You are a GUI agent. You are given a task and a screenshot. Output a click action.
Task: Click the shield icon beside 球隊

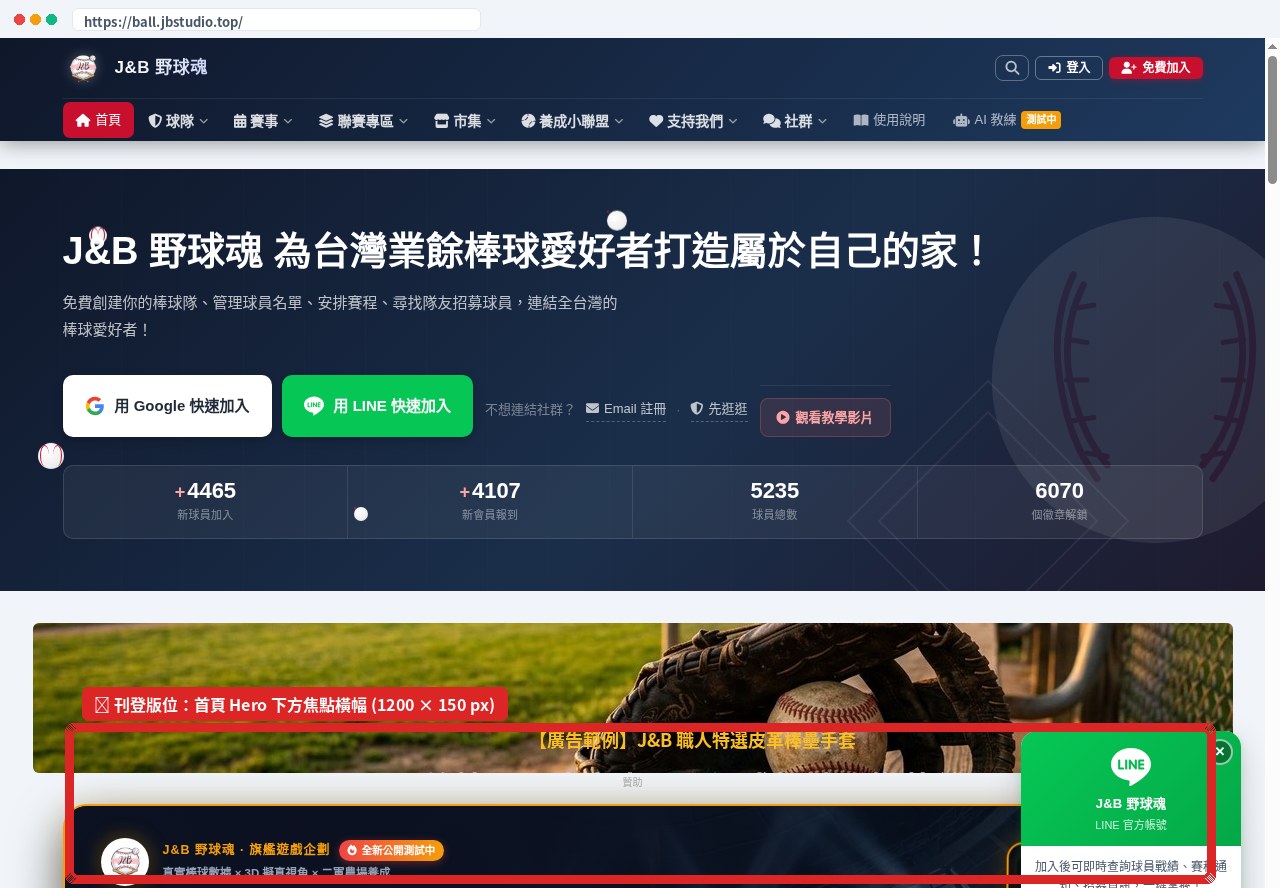coord(155,121)
